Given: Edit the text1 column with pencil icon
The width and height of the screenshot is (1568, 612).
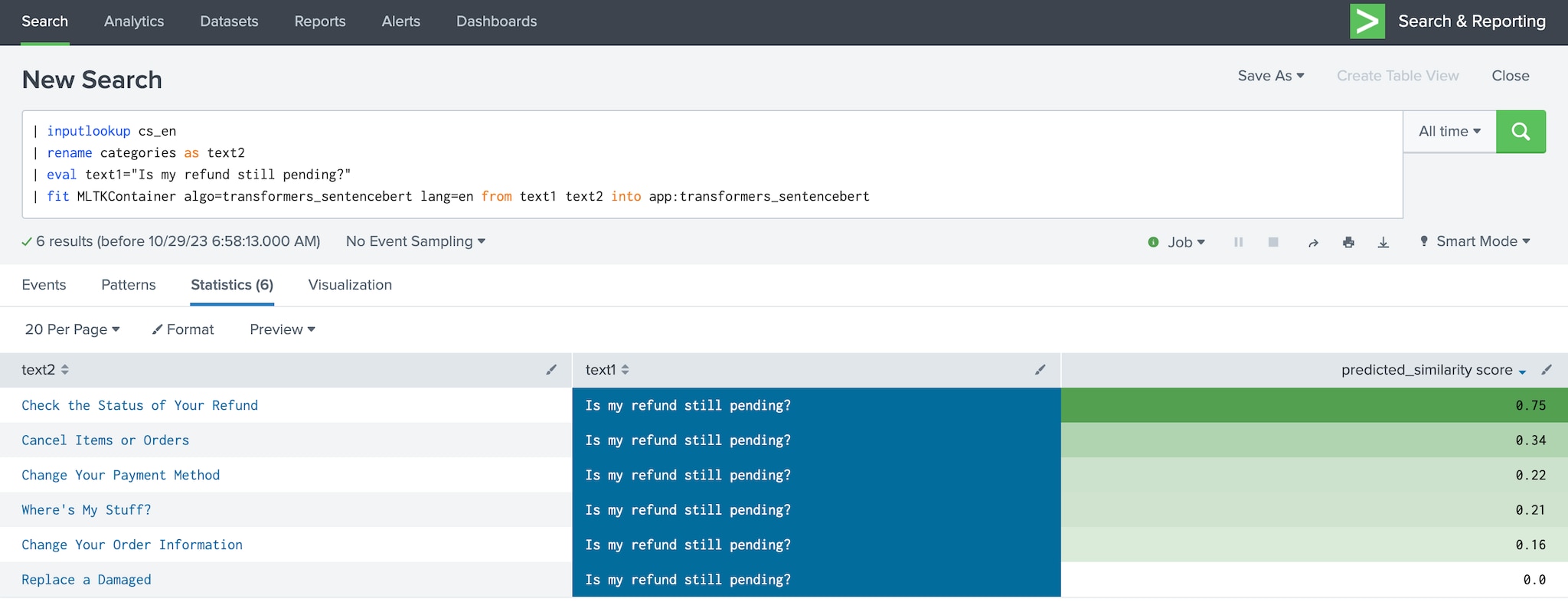Looking at the screenshot, I should point(1040,370).
